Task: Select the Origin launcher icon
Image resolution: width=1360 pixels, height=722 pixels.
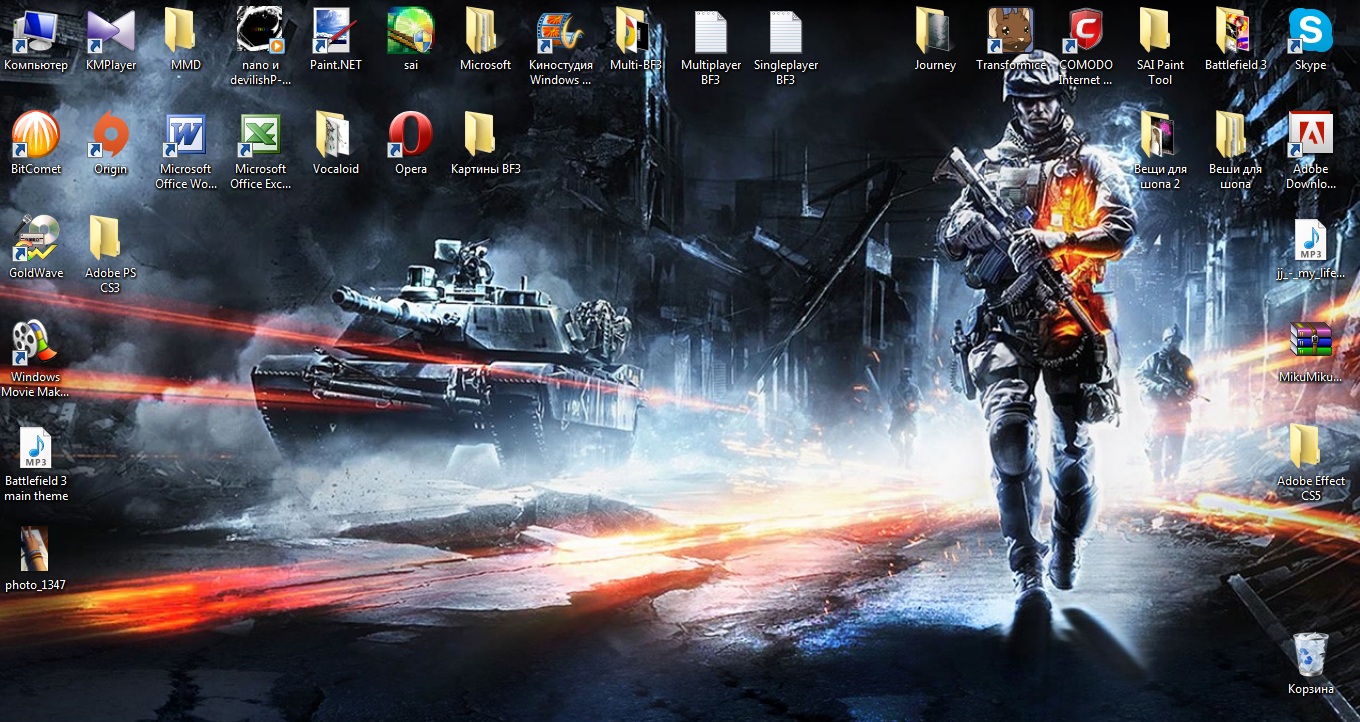Action: coord(110,135)
